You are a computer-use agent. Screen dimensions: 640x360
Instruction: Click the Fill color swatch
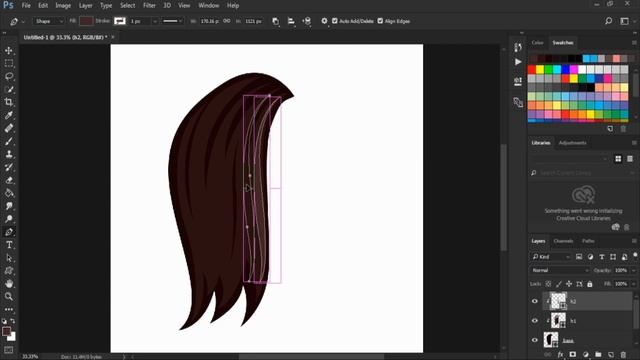click(86, 21)
